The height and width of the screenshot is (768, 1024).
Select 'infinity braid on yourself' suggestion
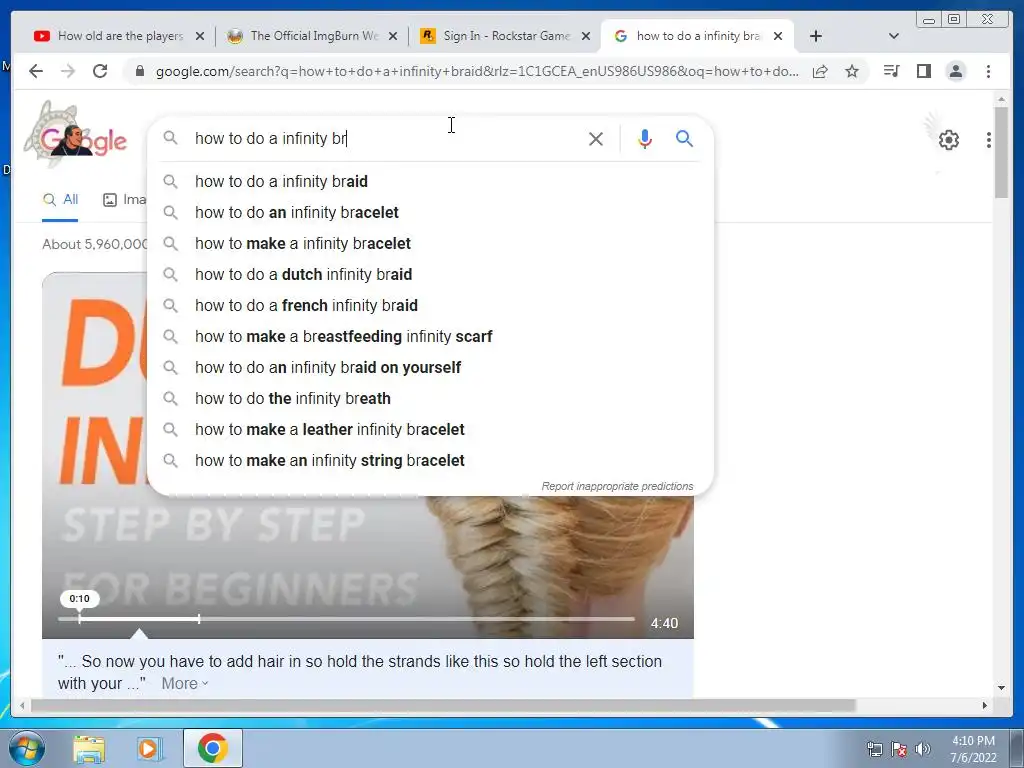pyautogui.click(x=430, y=368)
